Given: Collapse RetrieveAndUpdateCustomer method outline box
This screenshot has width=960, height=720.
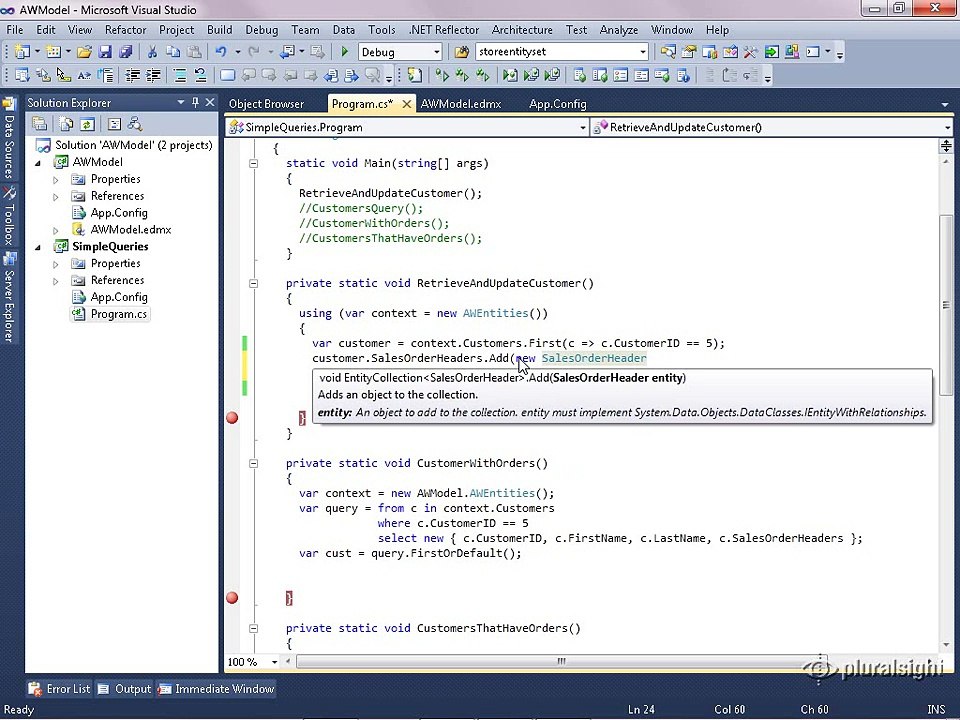Looking at the screenshot, I should click(253, 283).
